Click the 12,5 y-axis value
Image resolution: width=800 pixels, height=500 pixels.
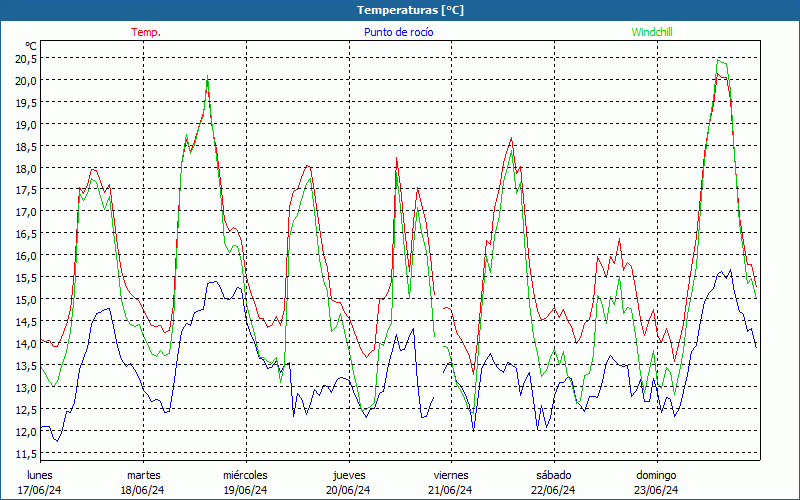tap(26, 409)
